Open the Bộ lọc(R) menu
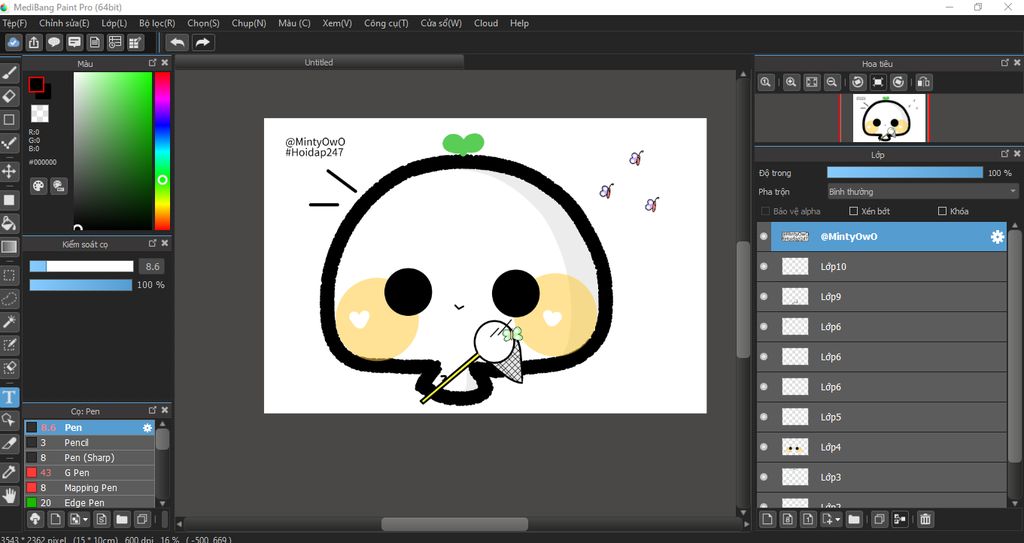 click(x=157, y=23)
